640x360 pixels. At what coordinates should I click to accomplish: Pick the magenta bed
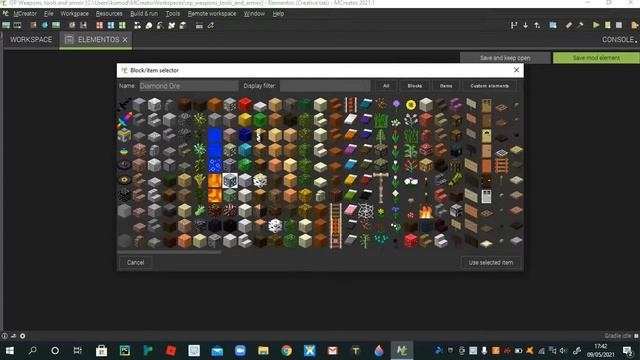(x=350, y=150)
